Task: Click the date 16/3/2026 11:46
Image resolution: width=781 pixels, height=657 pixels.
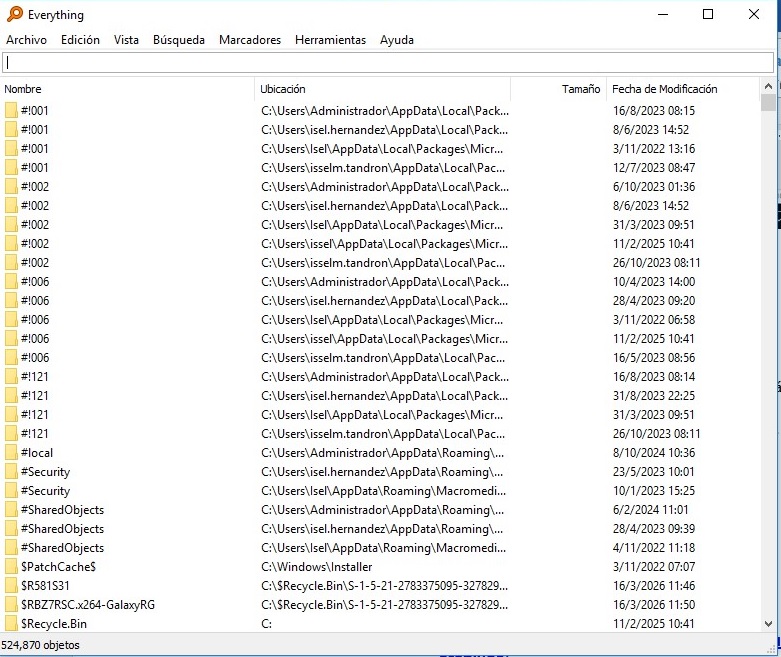Action: [654, 585]
